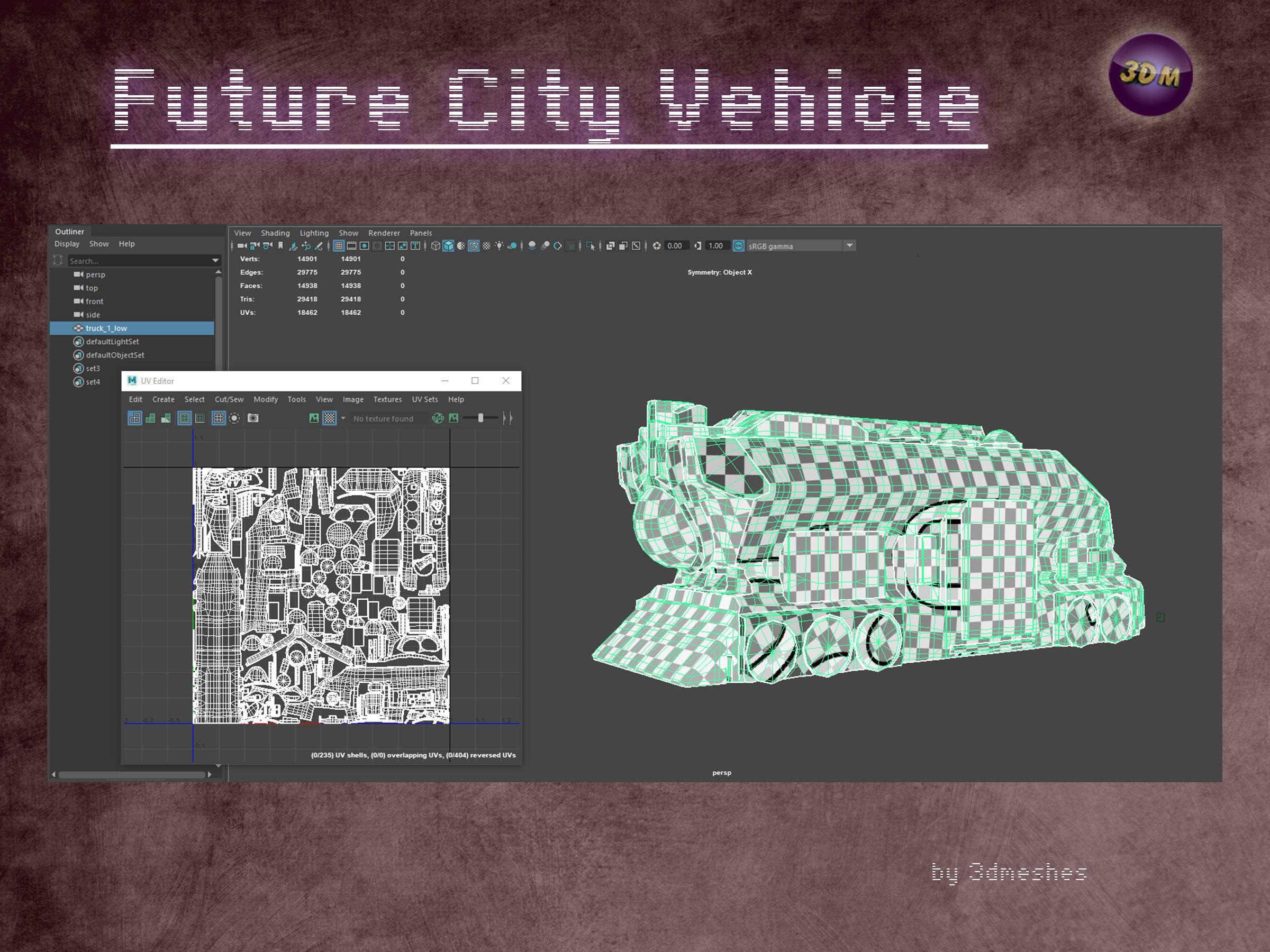Click the UV Snapshot camera icon
1270x952 pixels.
[x=253, y=418]
